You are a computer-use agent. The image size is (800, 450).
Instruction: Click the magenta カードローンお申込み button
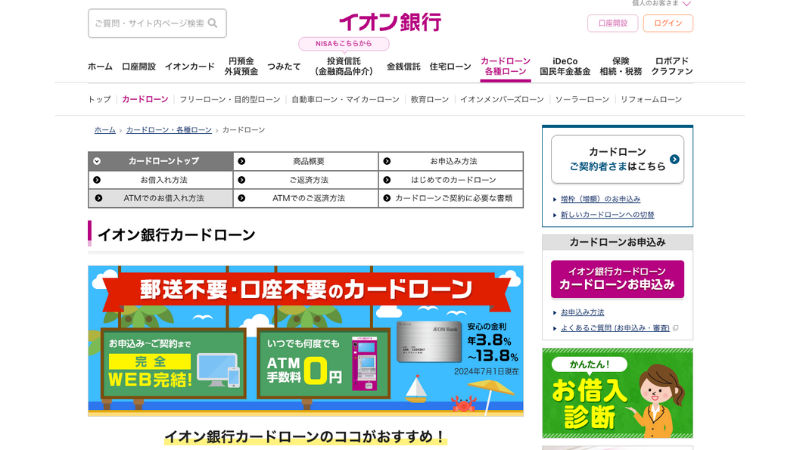617,279
